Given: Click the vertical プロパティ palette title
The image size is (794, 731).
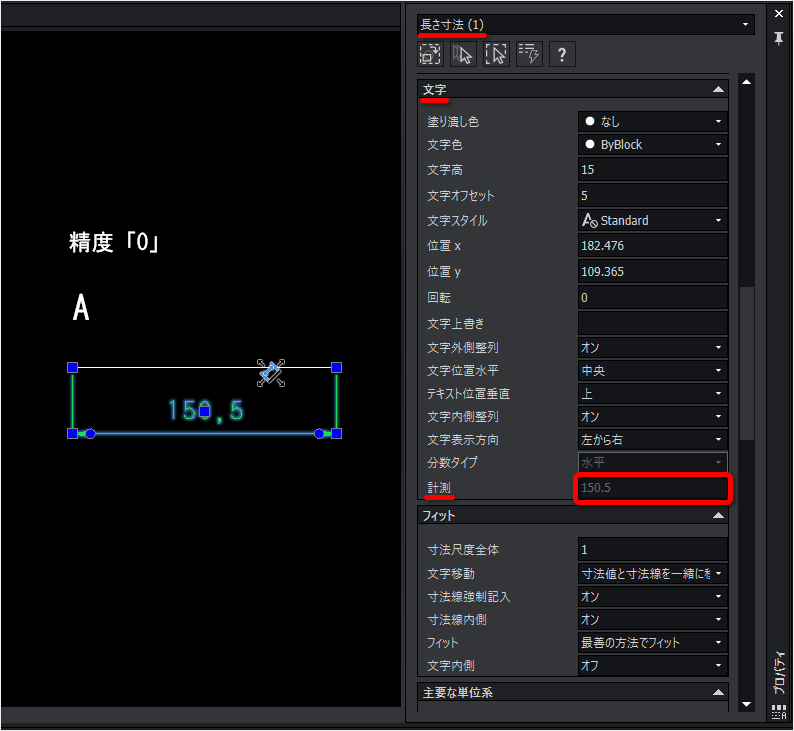Looking at the screenshot, I should tap(779, 673).
